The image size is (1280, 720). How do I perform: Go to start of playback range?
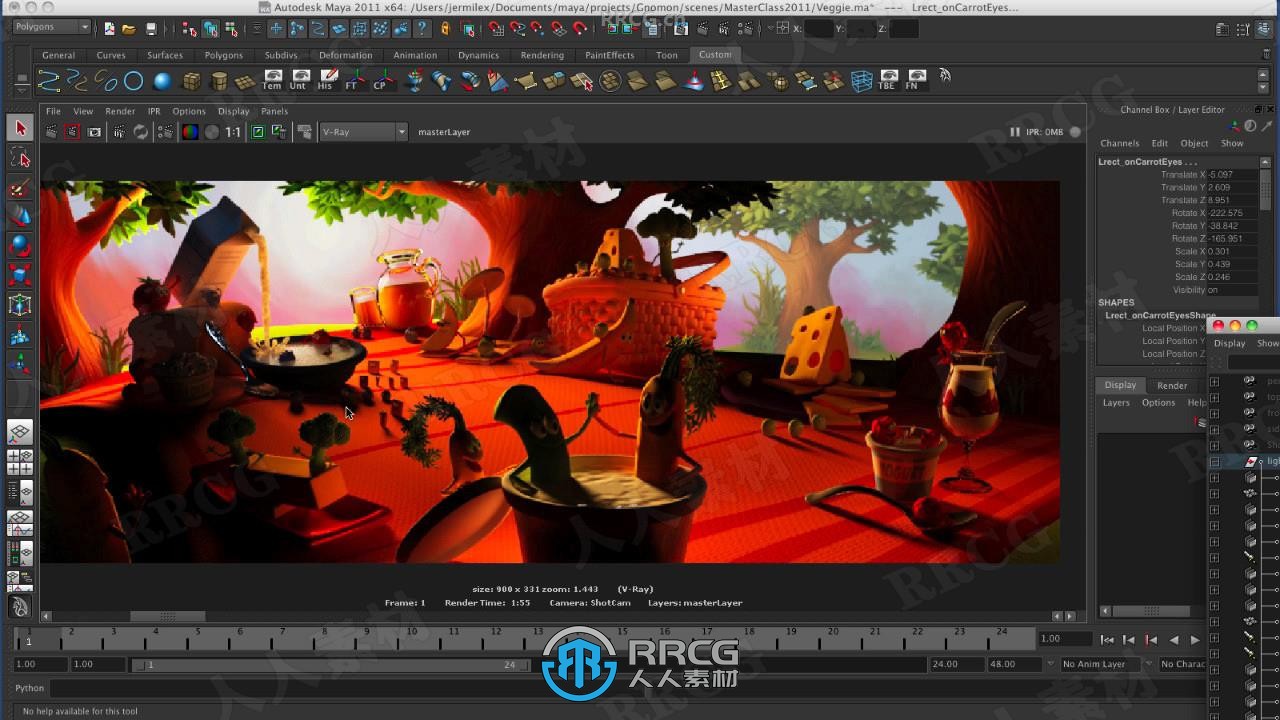coord(1107,640)
